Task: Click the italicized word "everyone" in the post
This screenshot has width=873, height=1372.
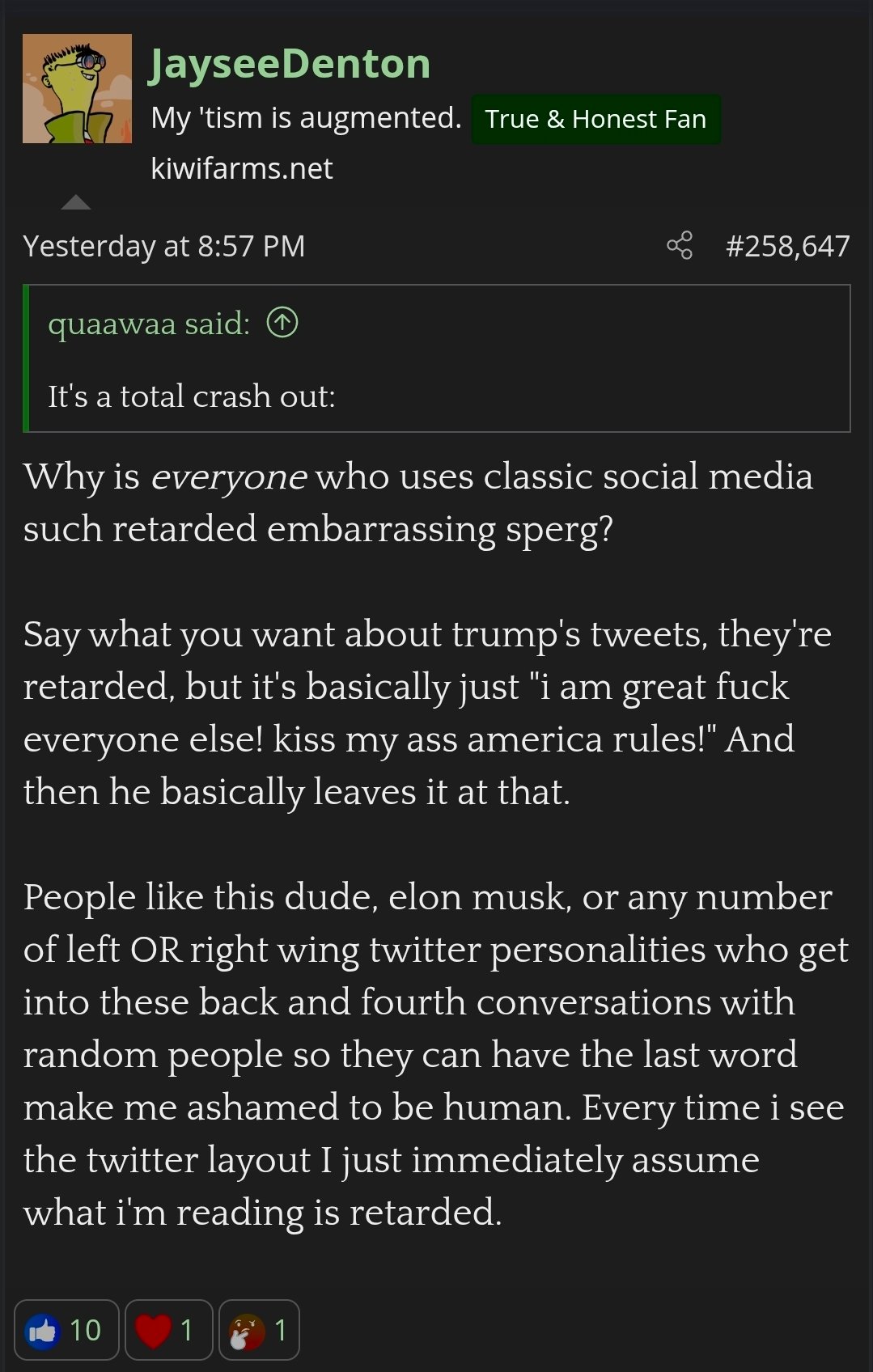Action: 229,476
